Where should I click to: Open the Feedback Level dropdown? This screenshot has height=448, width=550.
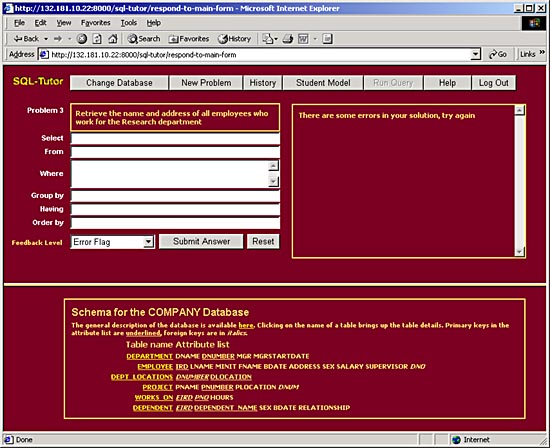(149, 242)
